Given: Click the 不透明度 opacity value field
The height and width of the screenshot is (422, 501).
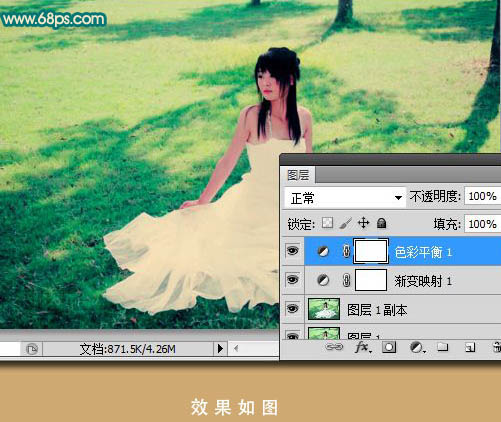Looking at the screenshot, I should click(x=483, y=196).
